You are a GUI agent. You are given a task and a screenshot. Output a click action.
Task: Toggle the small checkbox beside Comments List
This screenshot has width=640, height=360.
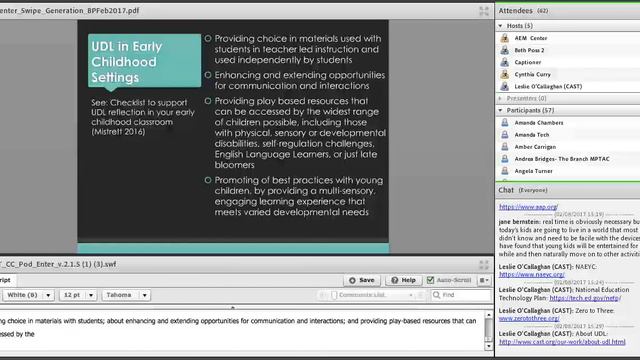point(334,295)
